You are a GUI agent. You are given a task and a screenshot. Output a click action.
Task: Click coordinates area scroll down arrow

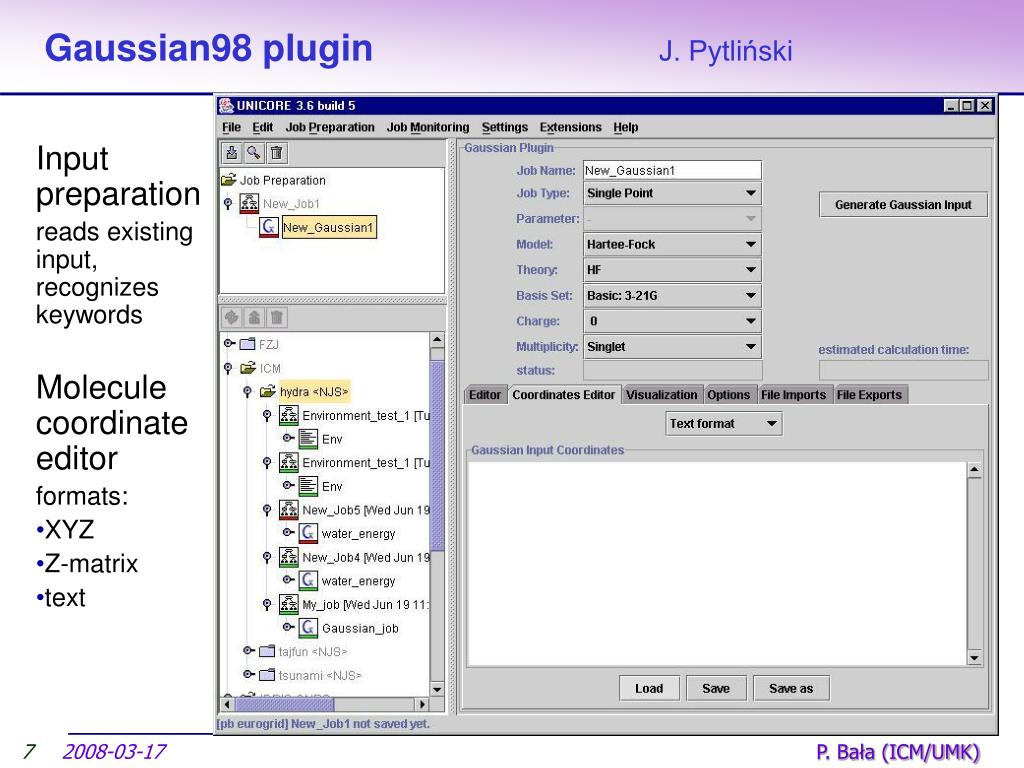click(974, 658)
